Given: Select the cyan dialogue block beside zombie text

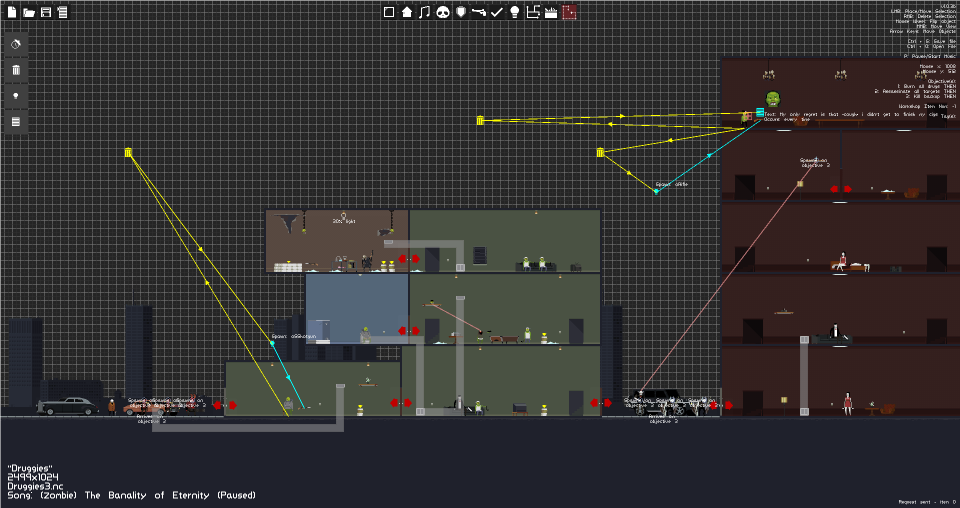Looking at the screenshot, I should pyautogui.click(x=760, y=112).
